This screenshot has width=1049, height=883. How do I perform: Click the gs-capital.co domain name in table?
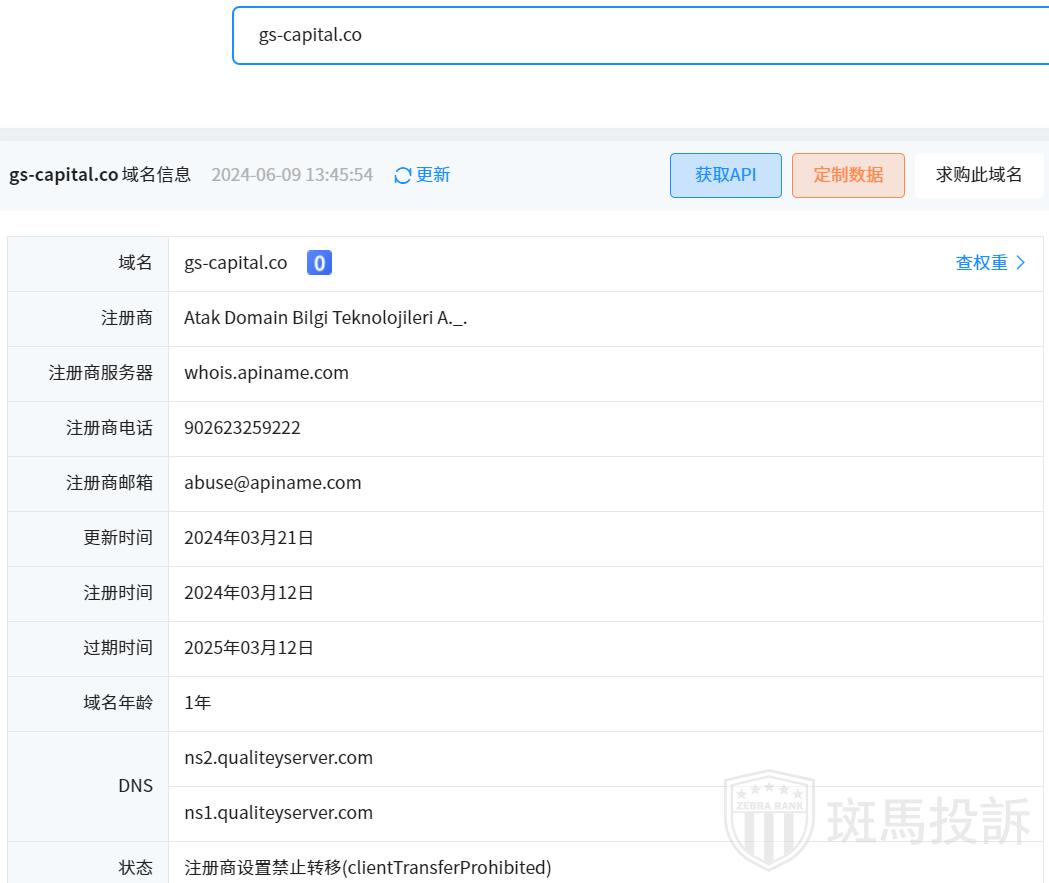click(x=235, y=263)
